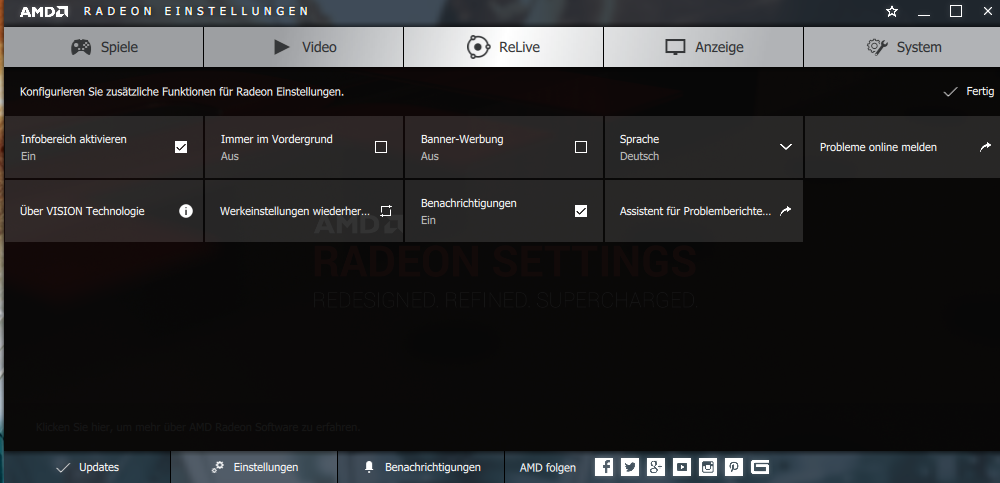Open AMD Instagram icon
Viewport: 1000px width, 483px height.
click(708, 467)
